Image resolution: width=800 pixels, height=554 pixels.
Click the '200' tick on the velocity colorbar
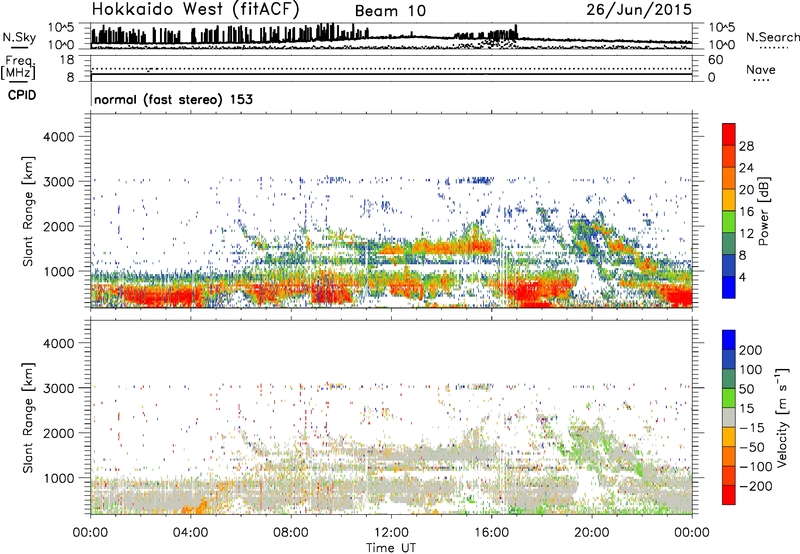coord(751,350)
